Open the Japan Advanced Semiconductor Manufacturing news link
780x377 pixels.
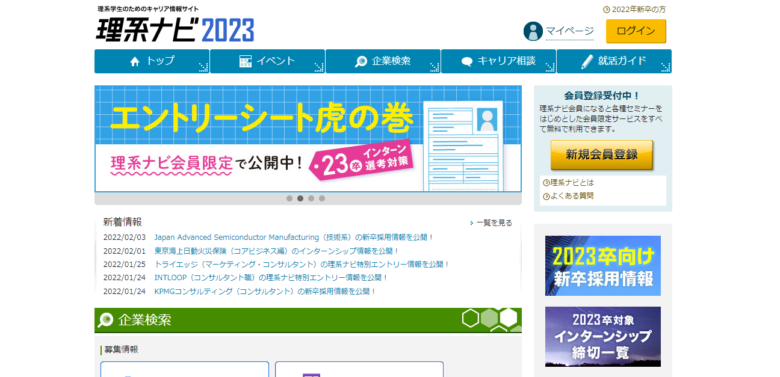(x=294, y=237)
